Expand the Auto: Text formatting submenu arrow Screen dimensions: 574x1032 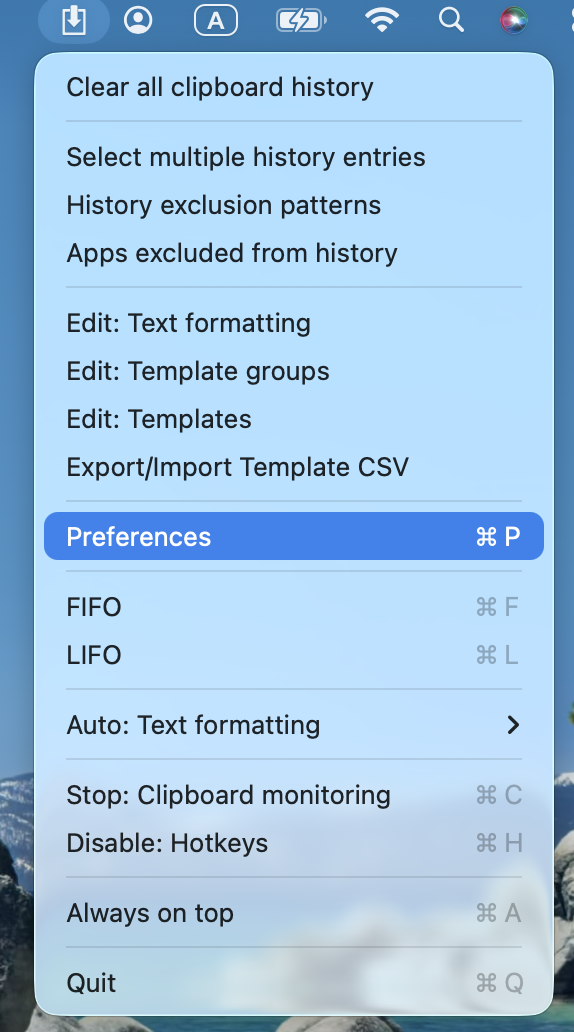pos(513,725)
